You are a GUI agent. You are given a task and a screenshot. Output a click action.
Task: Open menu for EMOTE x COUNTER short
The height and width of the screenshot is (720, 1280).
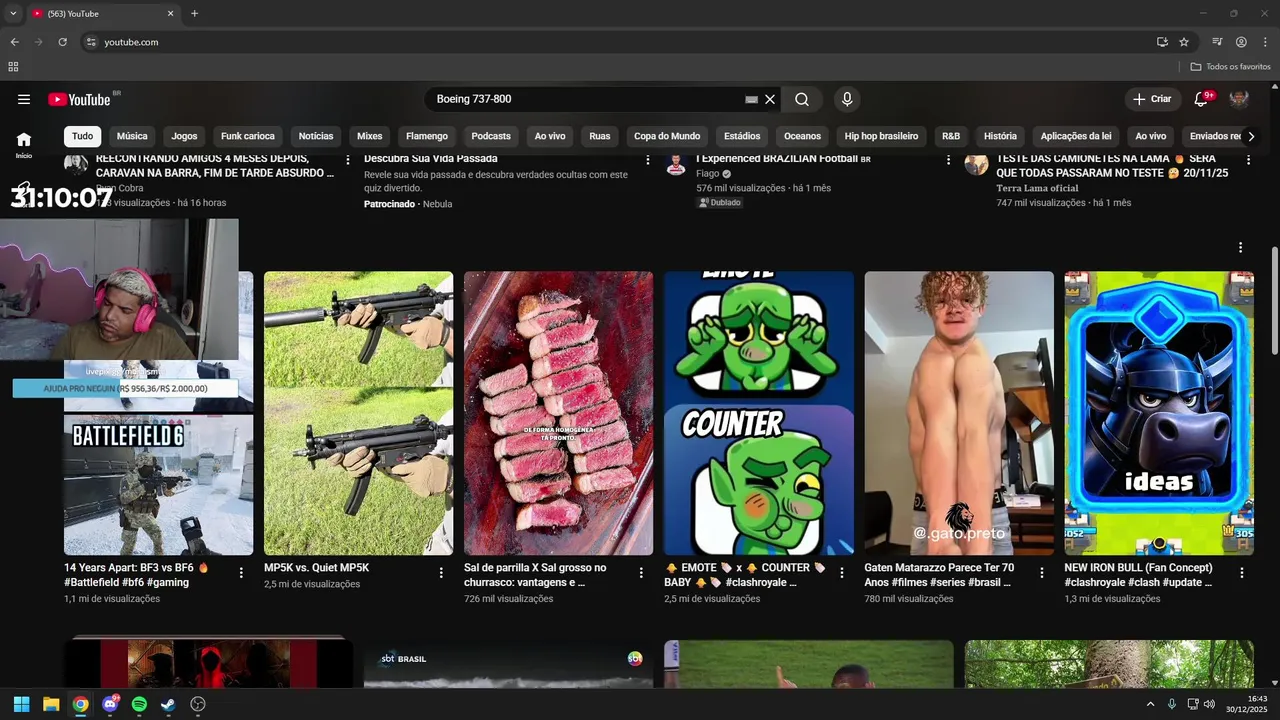(841, 573)
